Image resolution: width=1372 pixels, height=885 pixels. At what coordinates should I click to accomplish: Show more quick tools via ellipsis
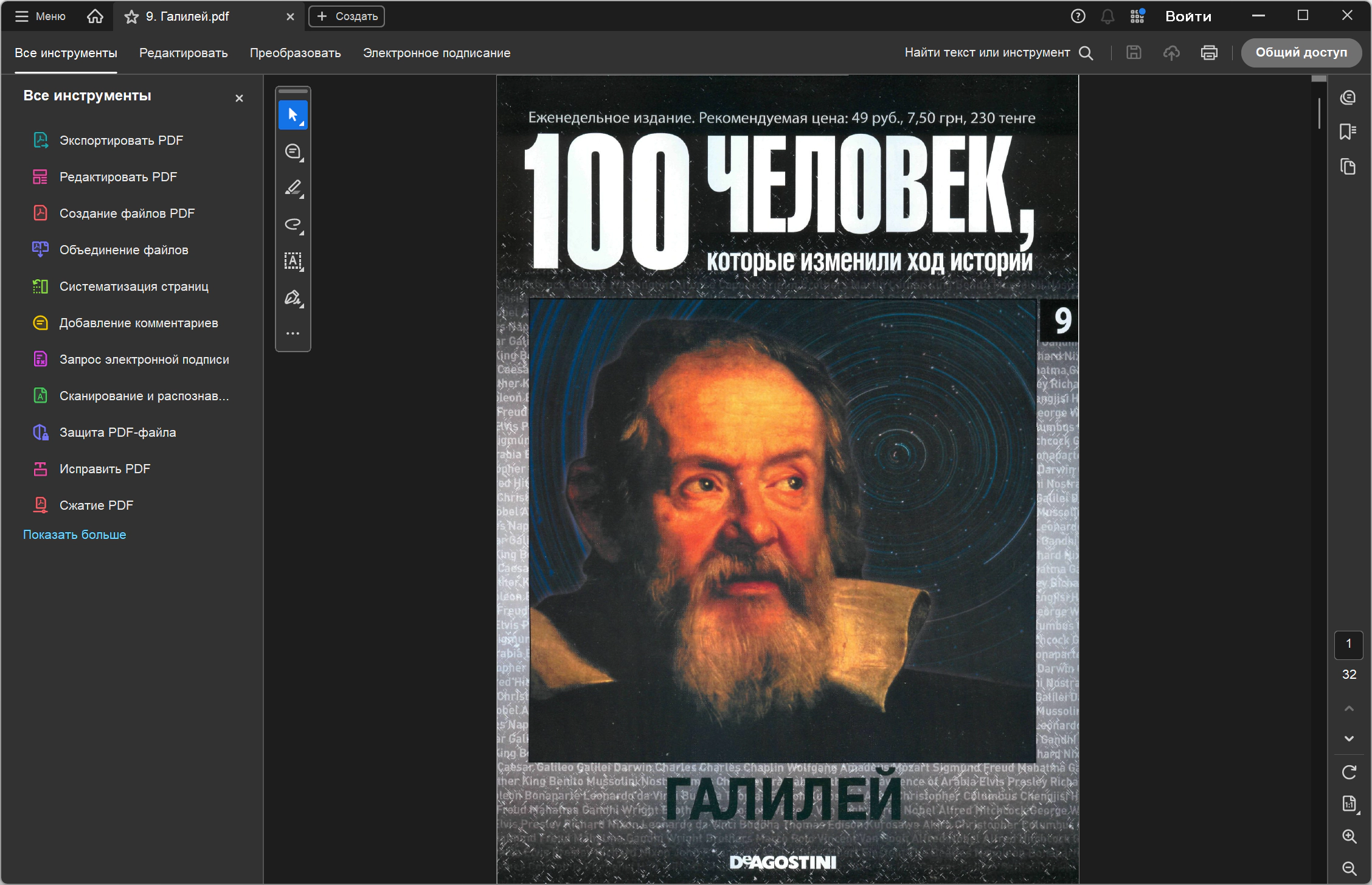[x=293, y=333]
